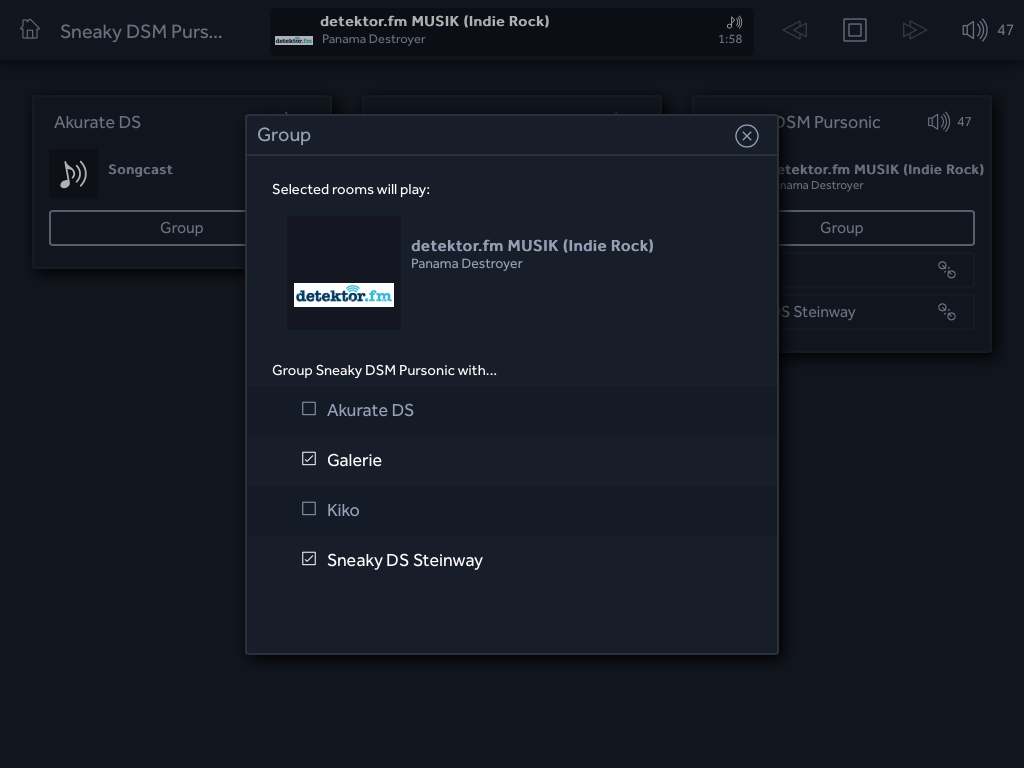The height and width of the screenshot is (768, 1024).
Task: Click the DSM Pursonic card title
Action: (x=828, y=122)
